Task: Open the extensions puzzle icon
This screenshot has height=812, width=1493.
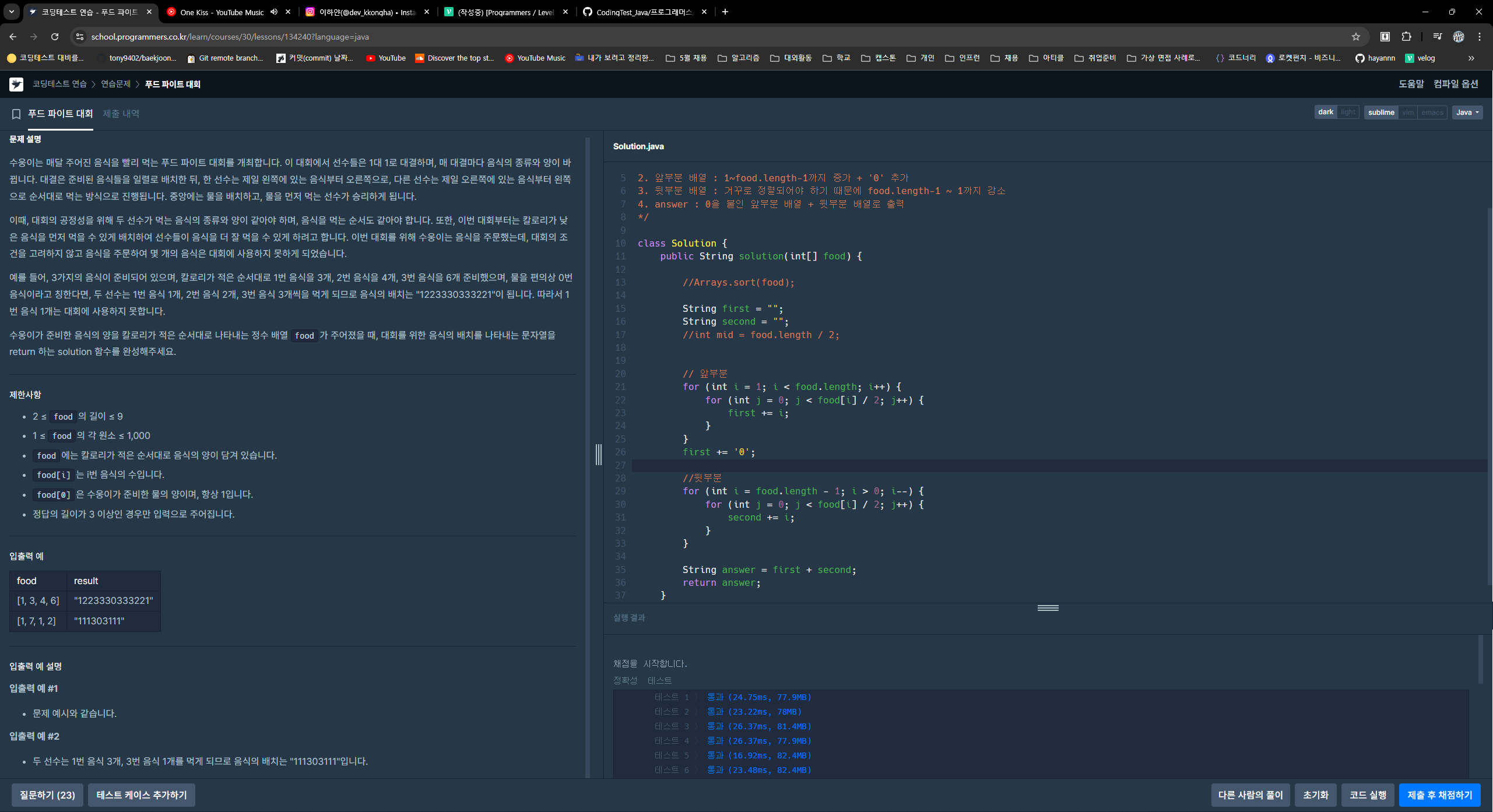Action: [x=1406, y=37]
